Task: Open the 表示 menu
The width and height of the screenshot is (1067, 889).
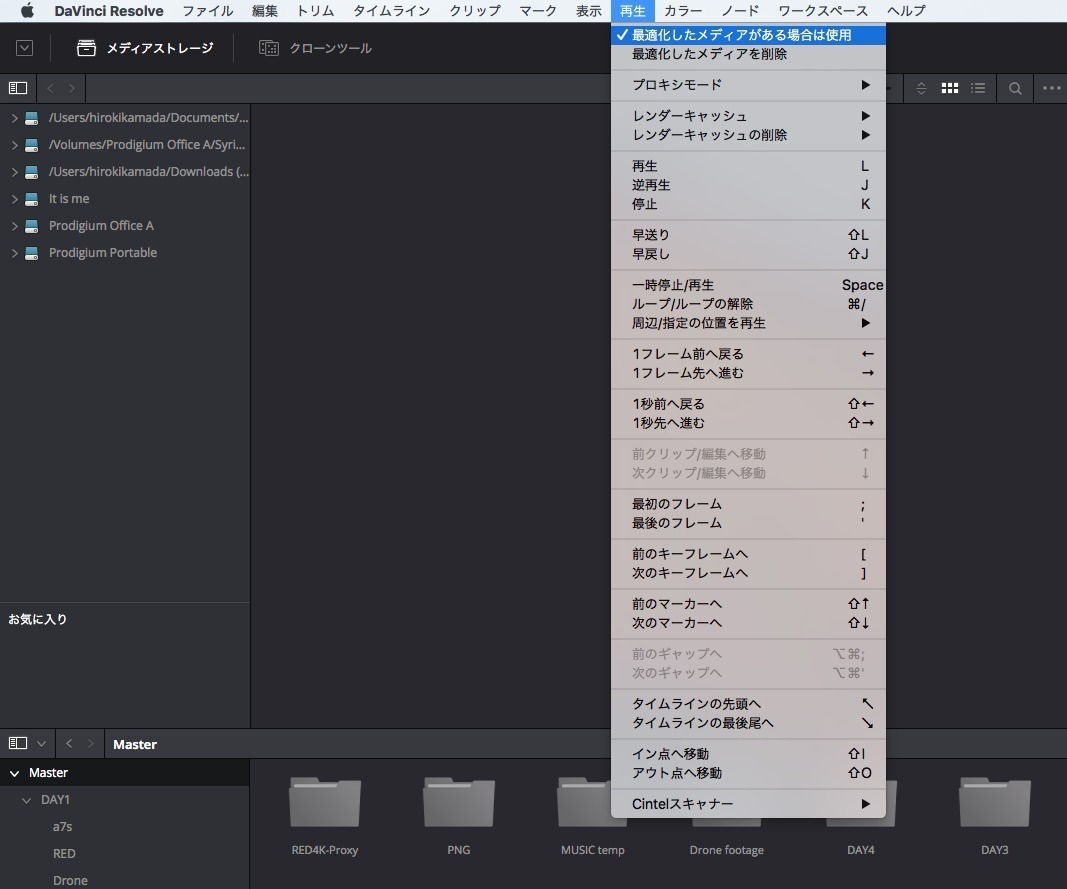Action: [589, 11]
